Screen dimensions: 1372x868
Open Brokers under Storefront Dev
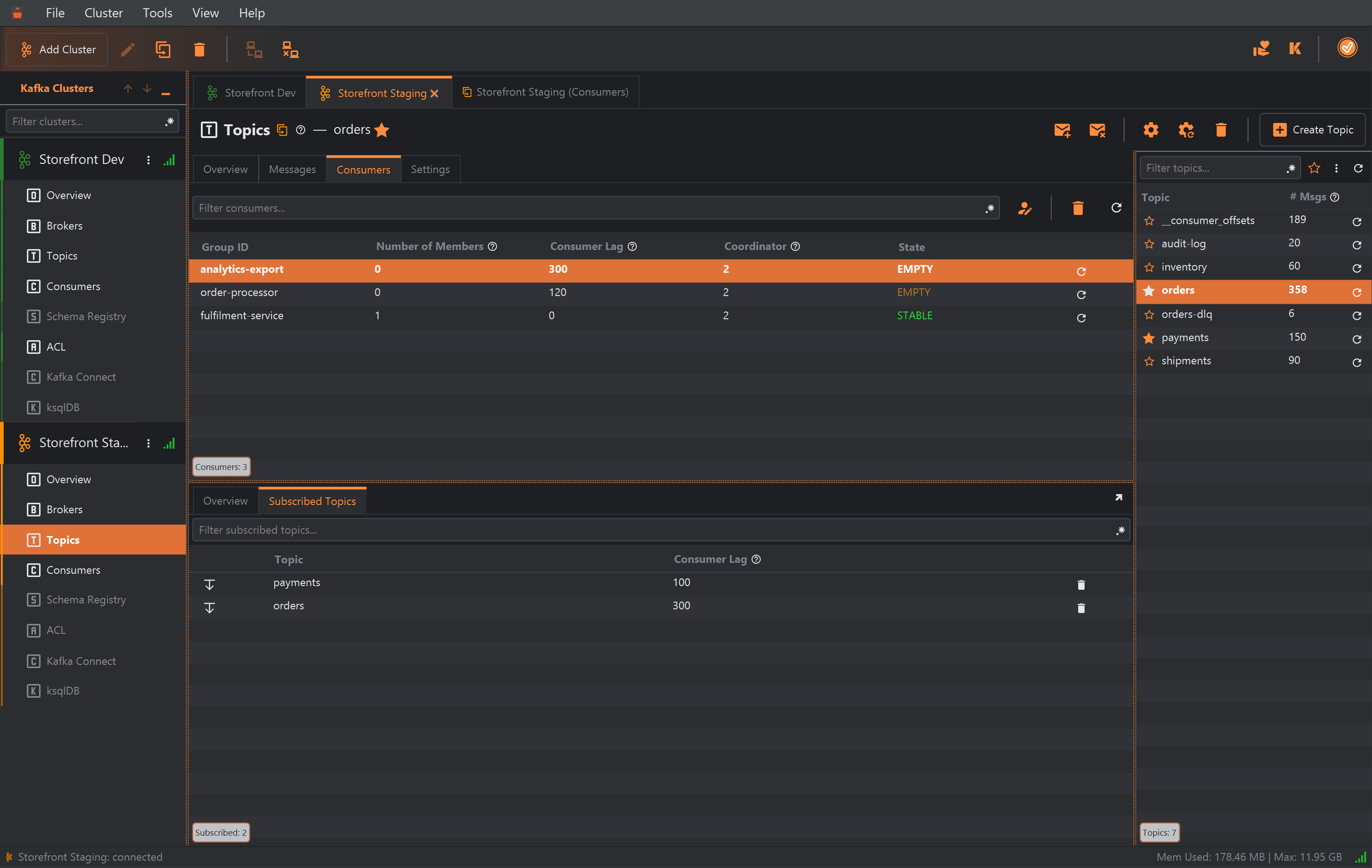[64, 225]
